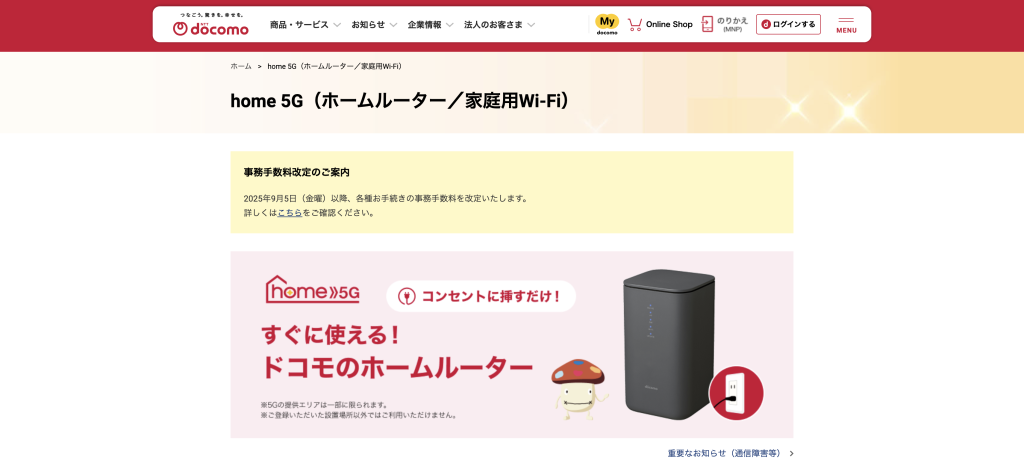Select the のりかえ (MNP) phone icon
This screenshot has height=469, width=1024.
click(707, 24)
